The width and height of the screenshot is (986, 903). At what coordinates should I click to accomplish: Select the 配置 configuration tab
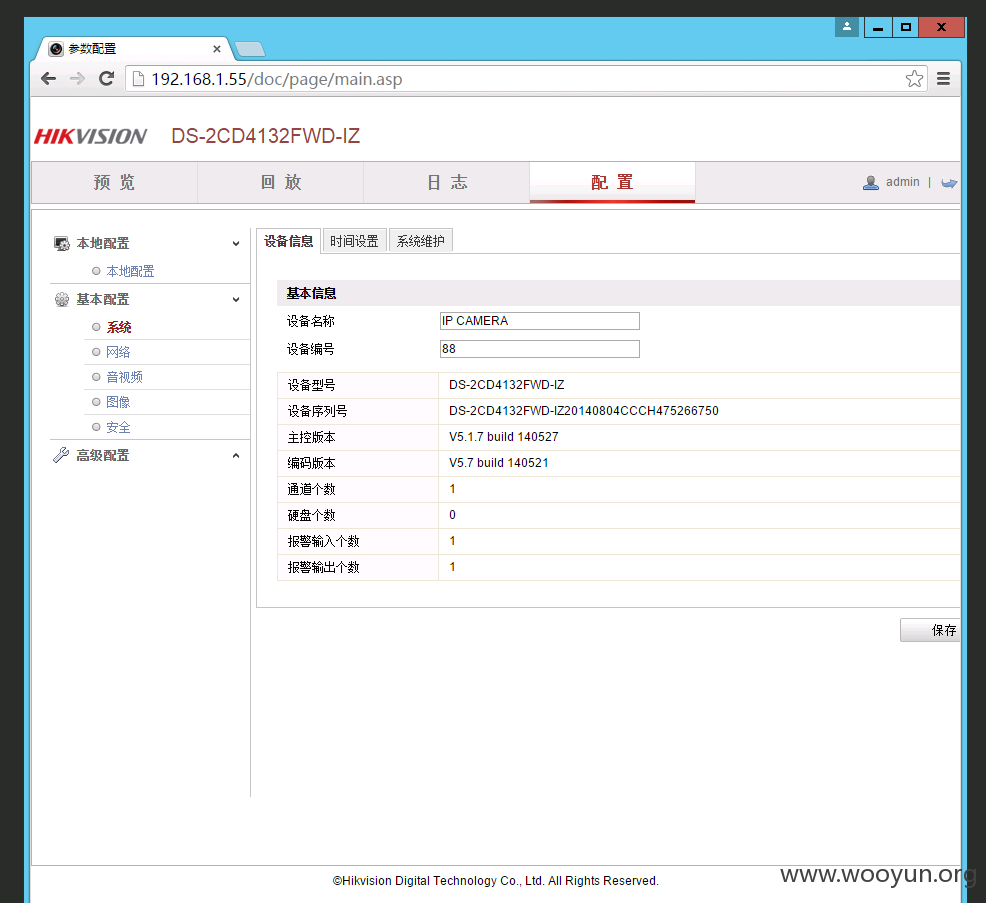click(612, 182)
